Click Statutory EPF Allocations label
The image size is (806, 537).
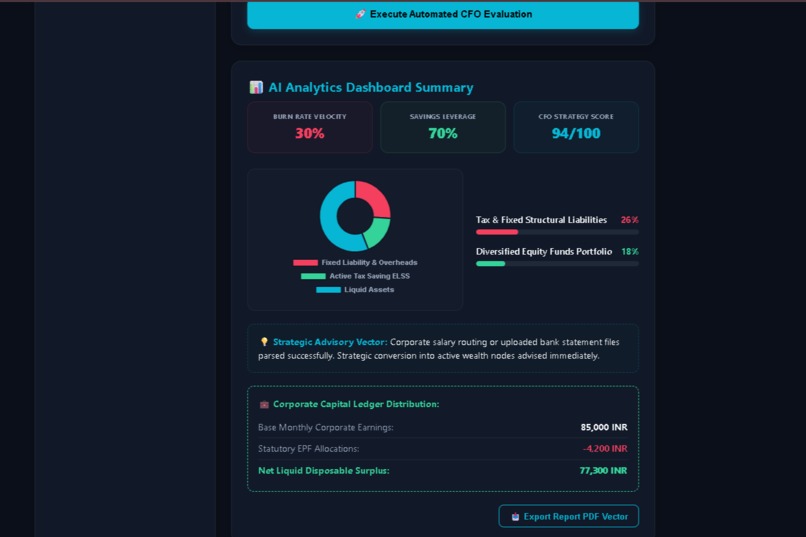308,449
